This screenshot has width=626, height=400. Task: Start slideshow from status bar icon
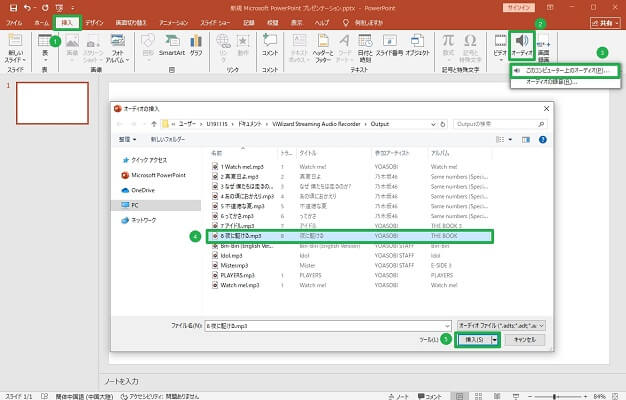pyautogui.click(x=516, y=396)
